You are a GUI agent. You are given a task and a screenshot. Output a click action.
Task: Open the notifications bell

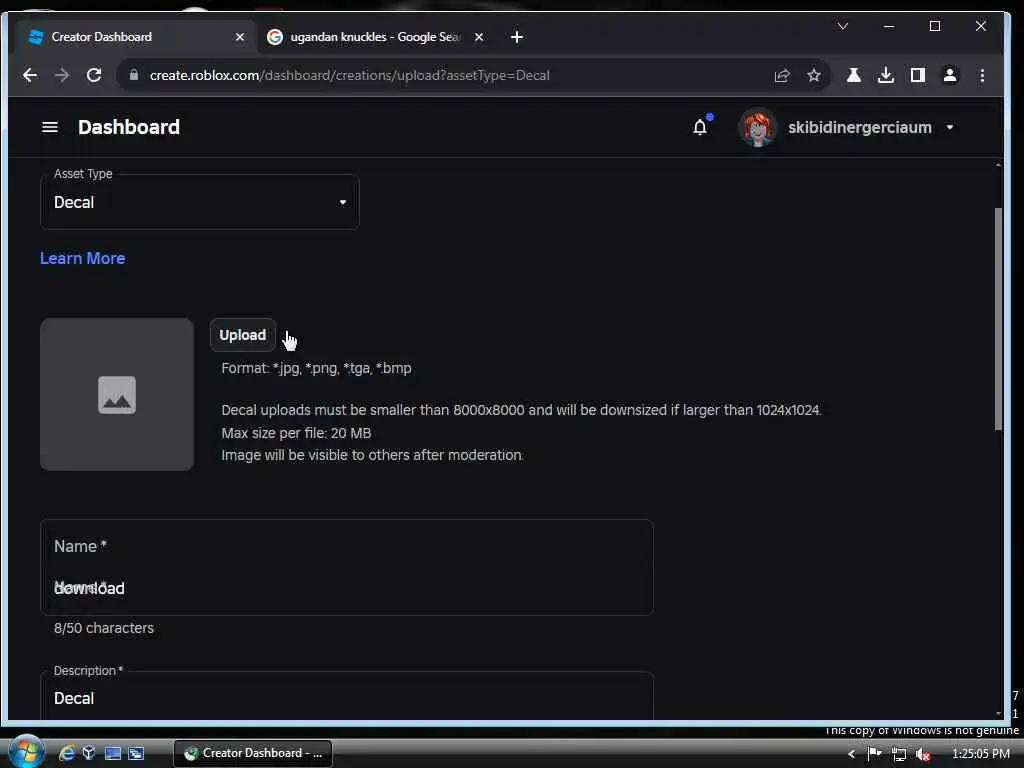pos(700,127)
